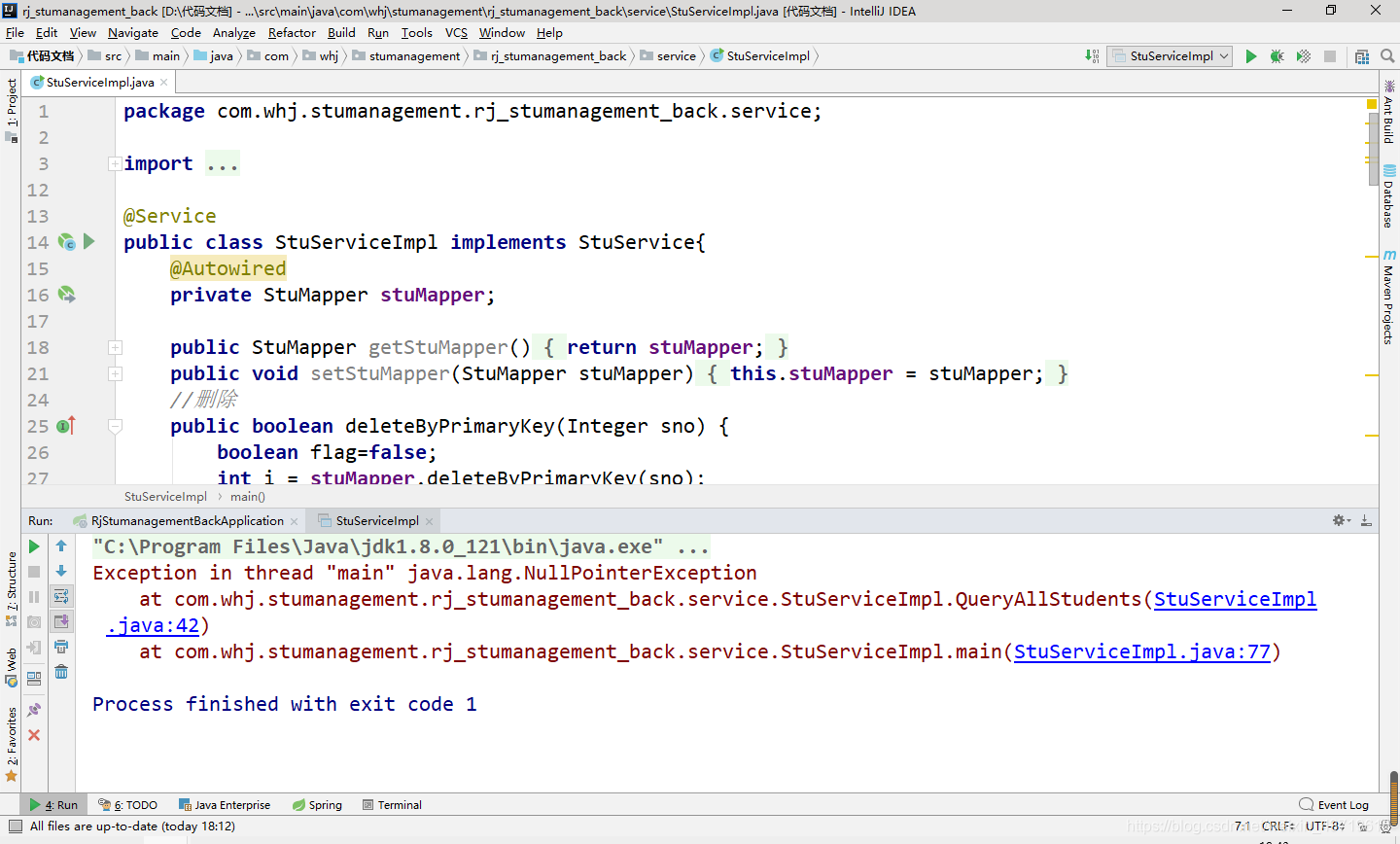Open the Maven Projects side panel

point(1389,297)
